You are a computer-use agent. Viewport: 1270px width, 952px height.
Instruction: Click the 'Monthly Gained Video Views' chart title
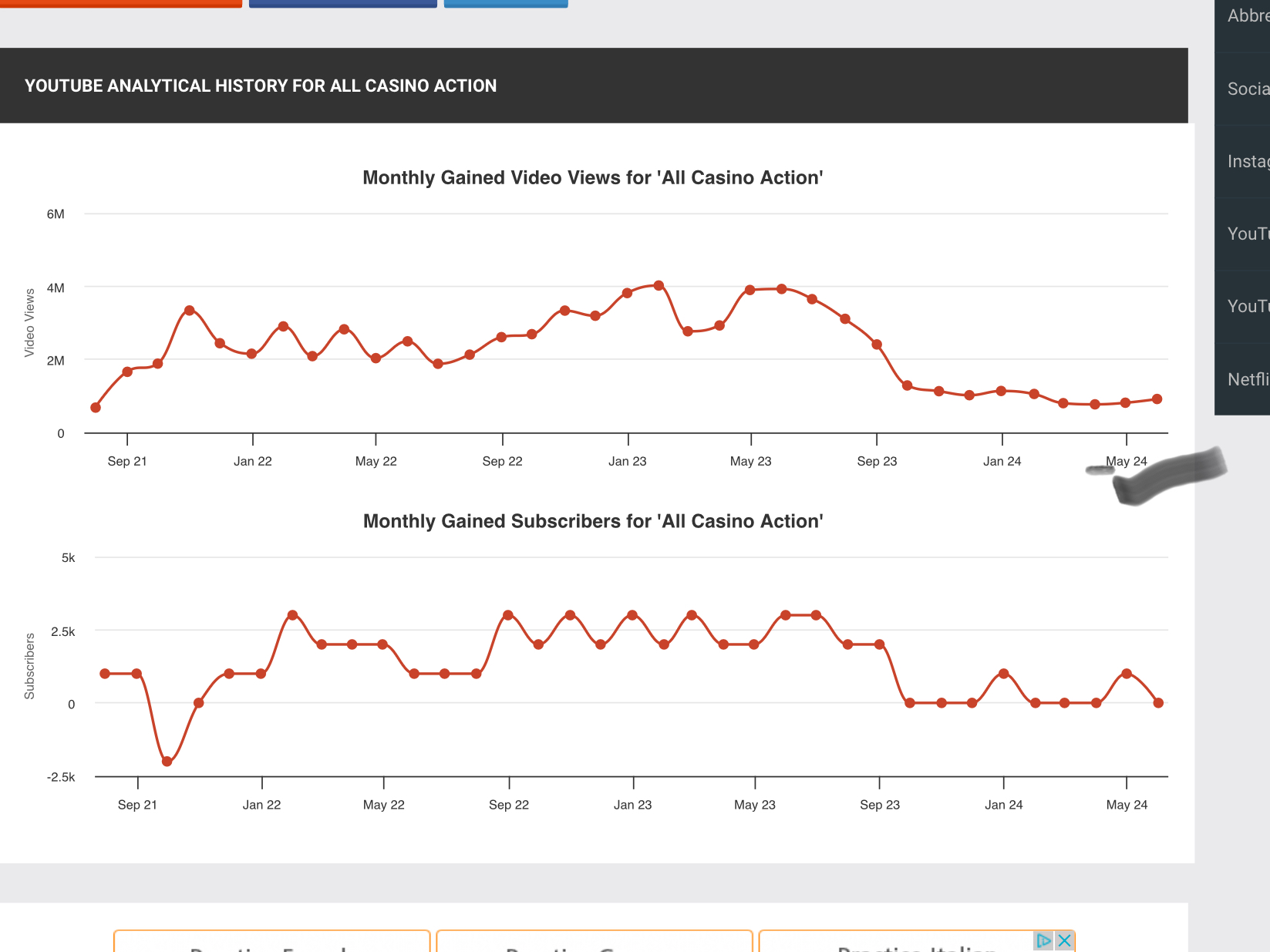click(x=592, y=178)
